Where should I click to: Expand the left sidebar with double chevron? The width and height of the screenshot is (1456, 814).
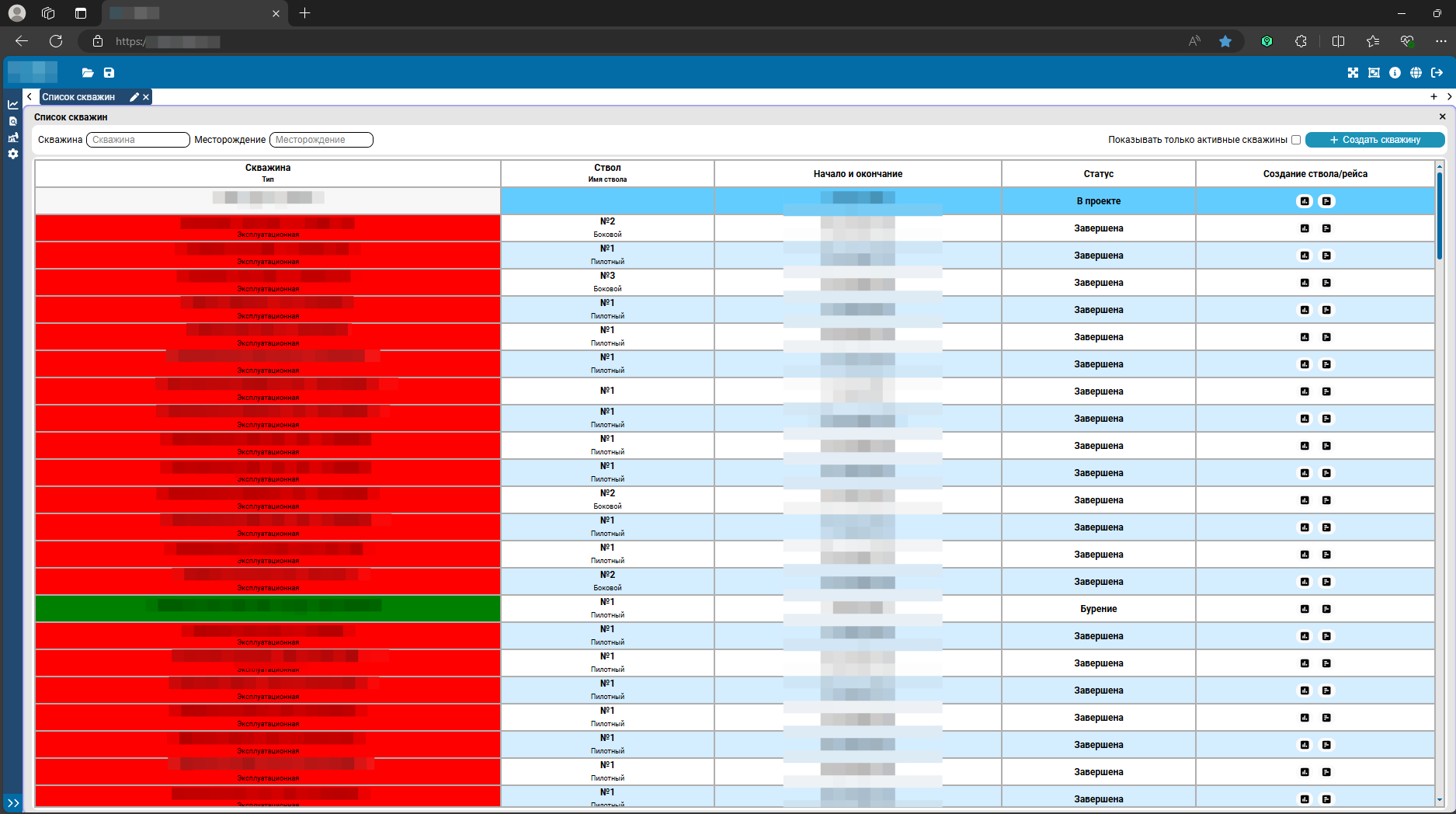tap(13, 803)
